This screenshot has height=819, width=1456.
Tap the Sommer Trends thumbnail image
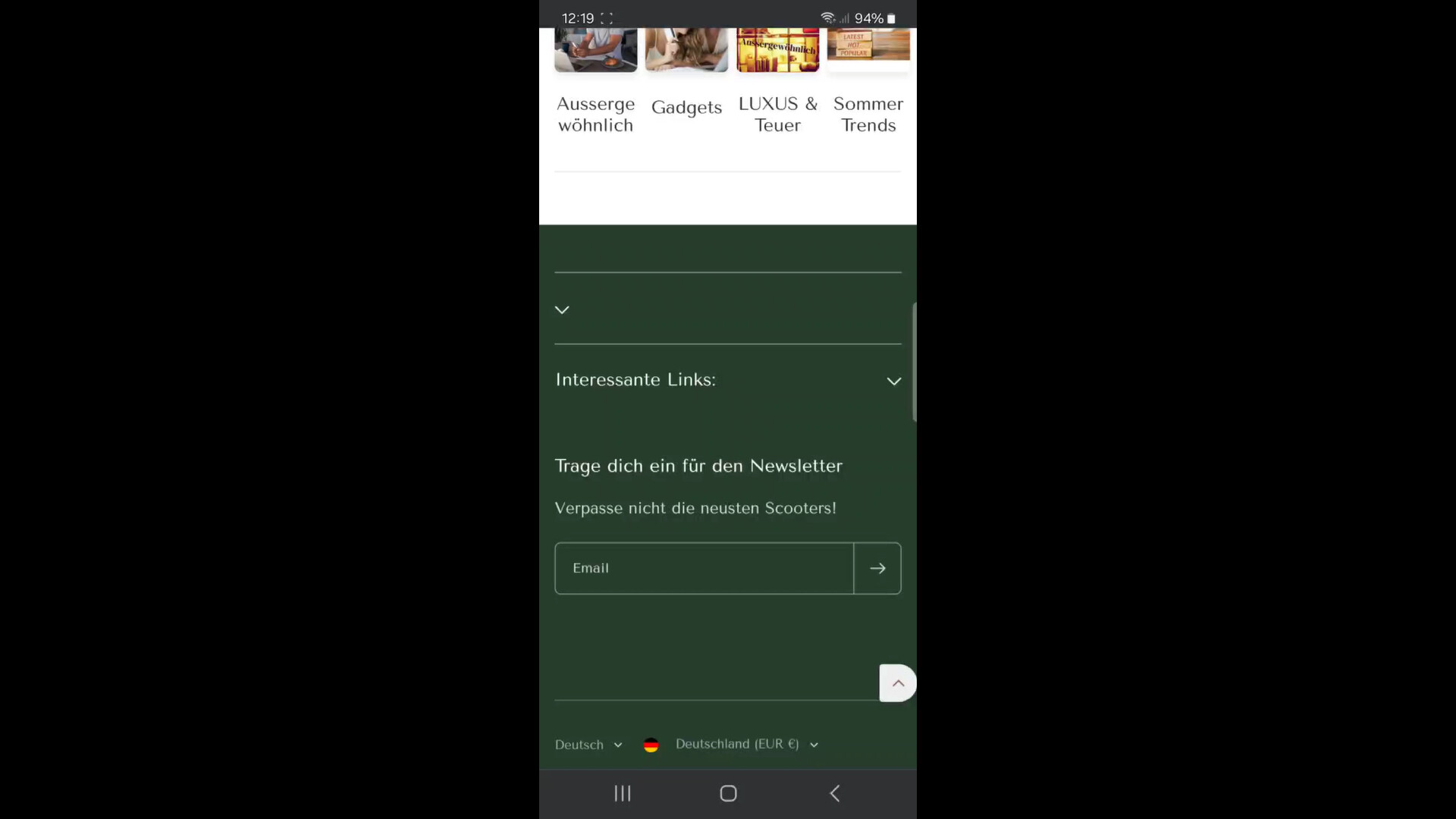868,45
